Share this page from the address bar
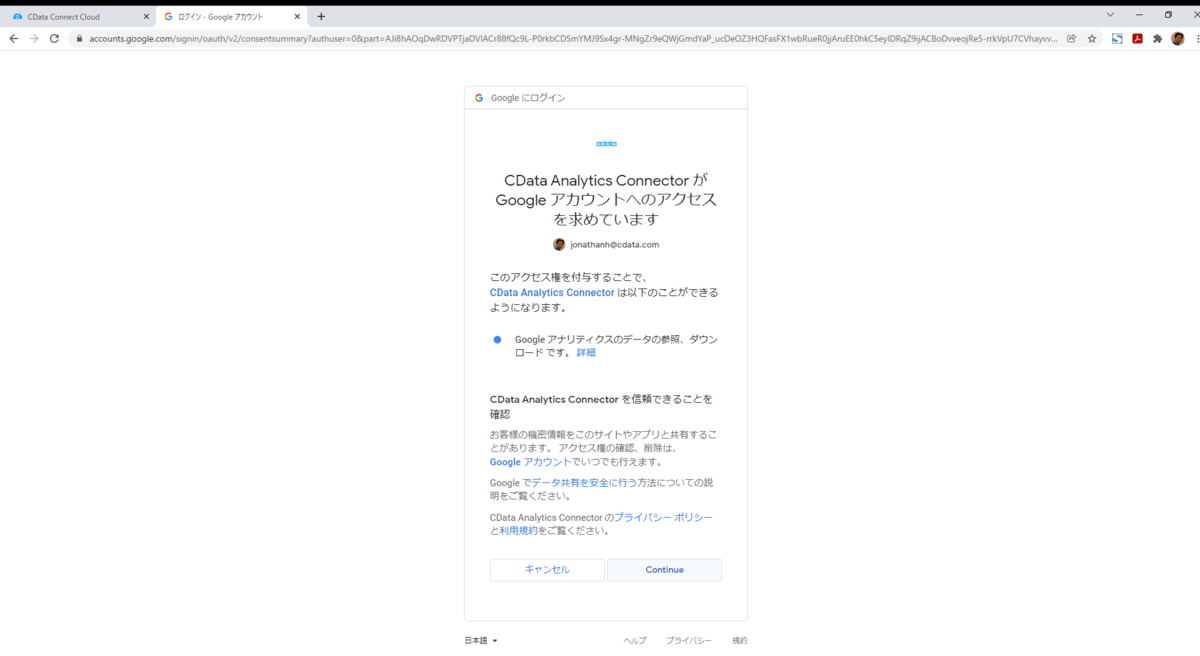1200x656 pixels. tap(1071, 38)
